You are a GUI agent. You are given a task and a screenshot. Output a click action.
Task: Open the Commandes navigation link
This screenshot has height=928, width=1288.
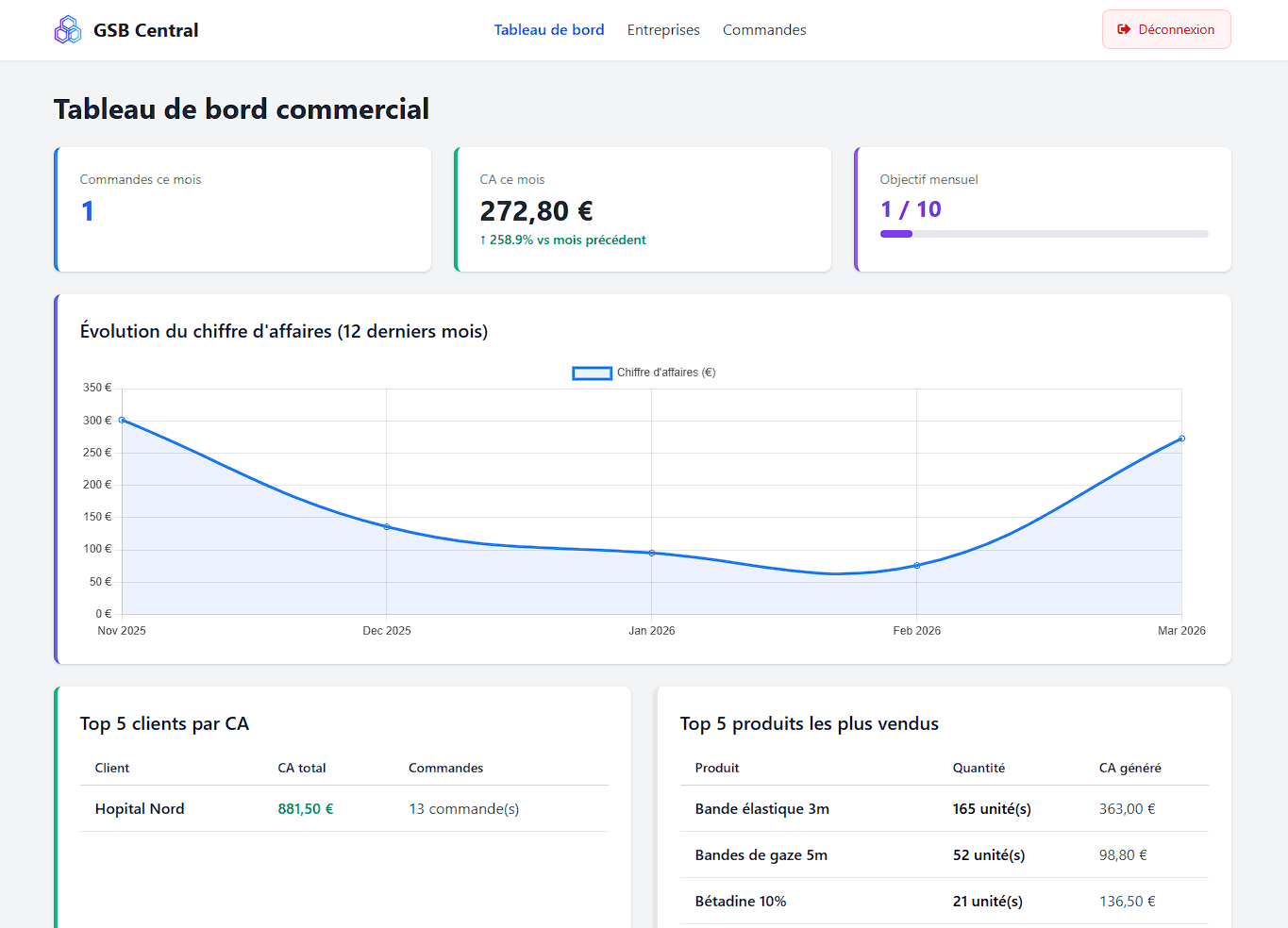pyautogui.click(x=763, y=30)
